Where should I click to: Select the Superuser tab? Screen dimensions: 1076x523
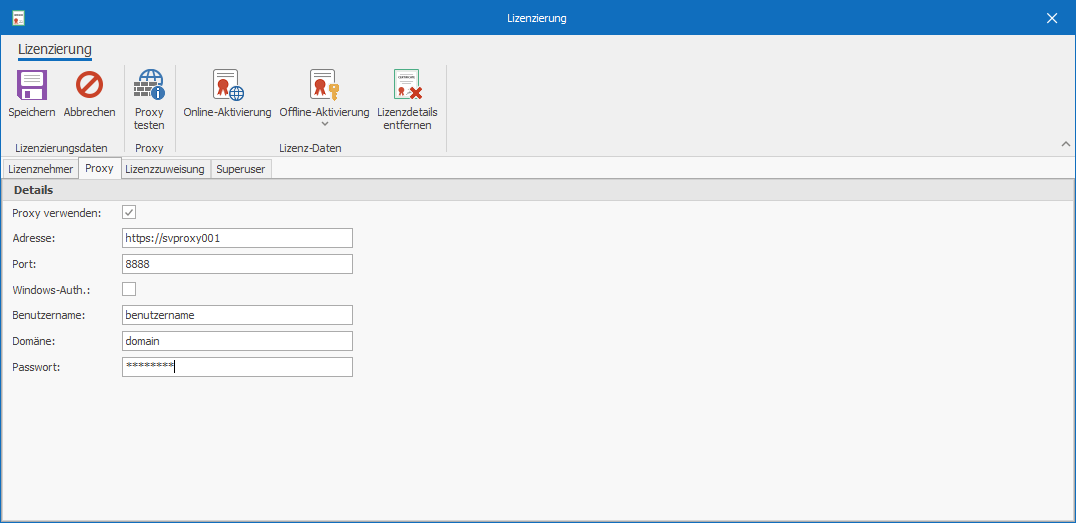[240, 169]
